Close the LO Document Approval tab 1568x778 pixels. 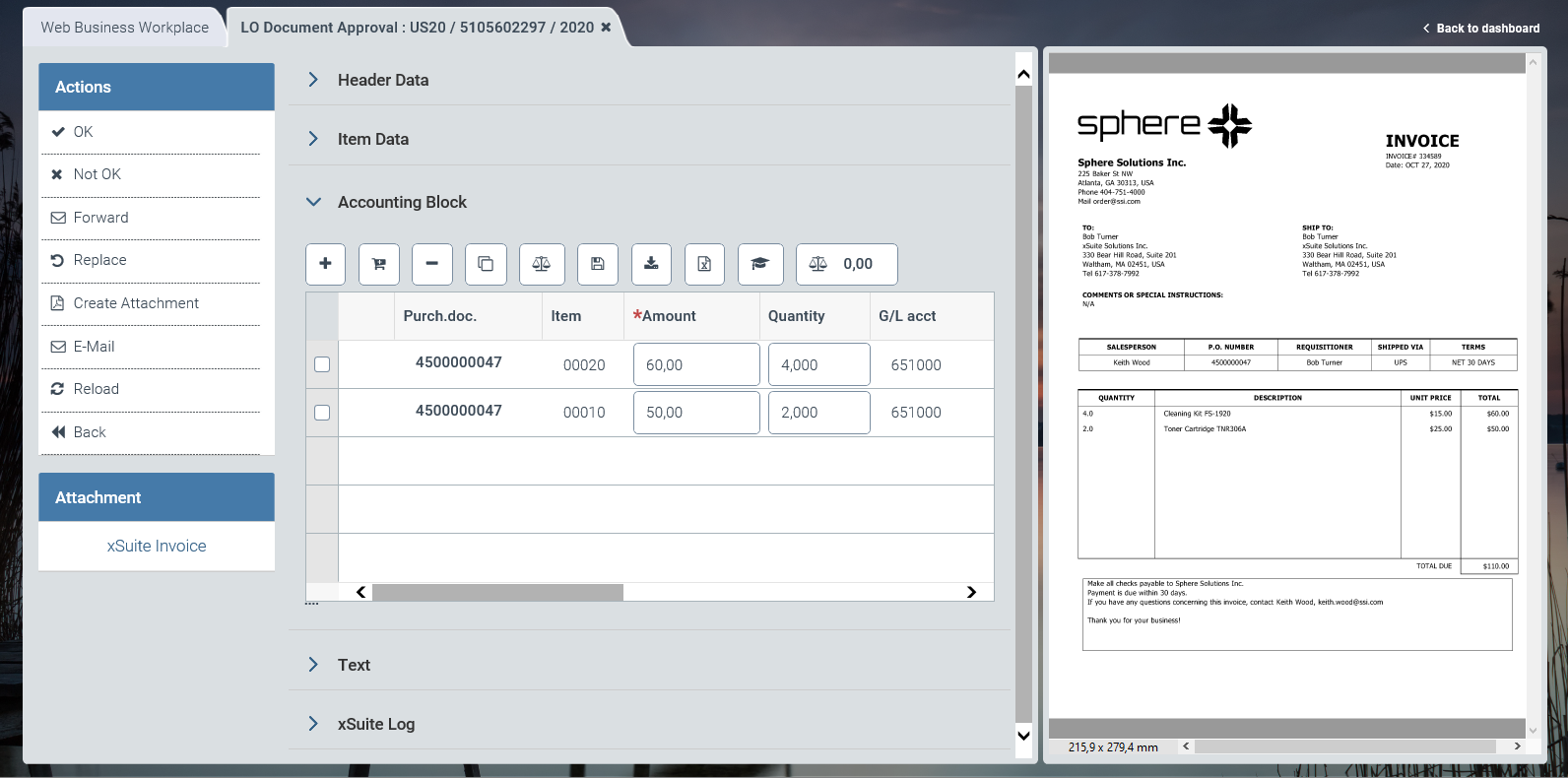[x=606, y=28]
